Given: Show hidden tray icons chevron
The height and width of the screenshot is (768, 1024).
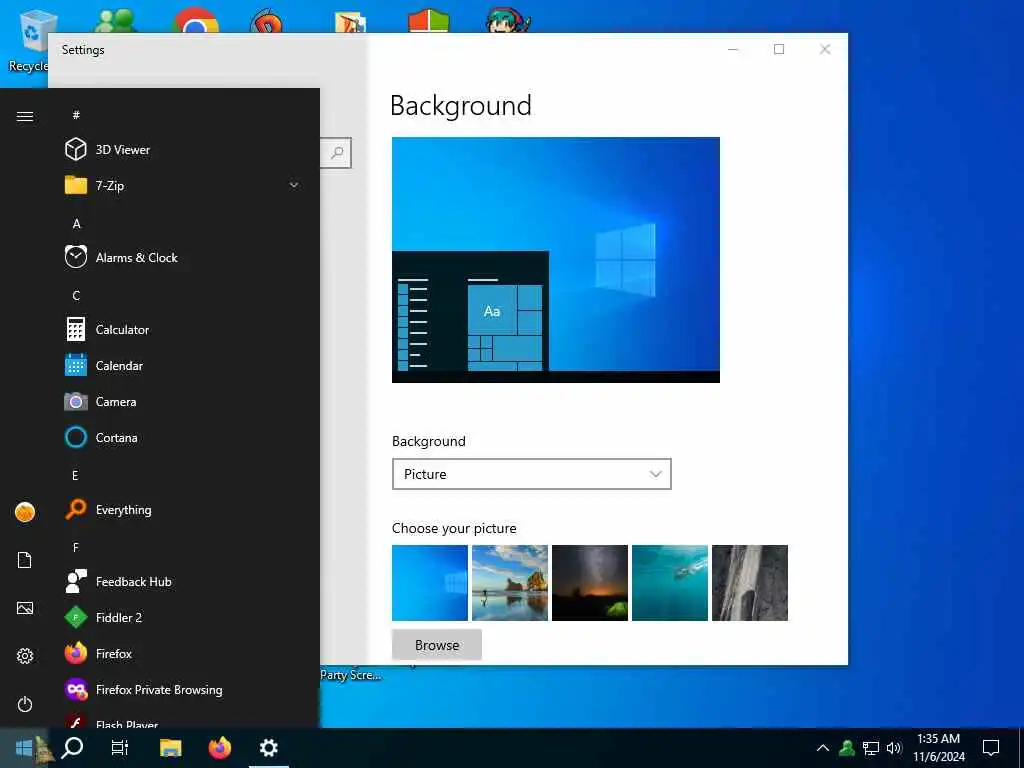Looking at the screenshot, I should 823,748.
